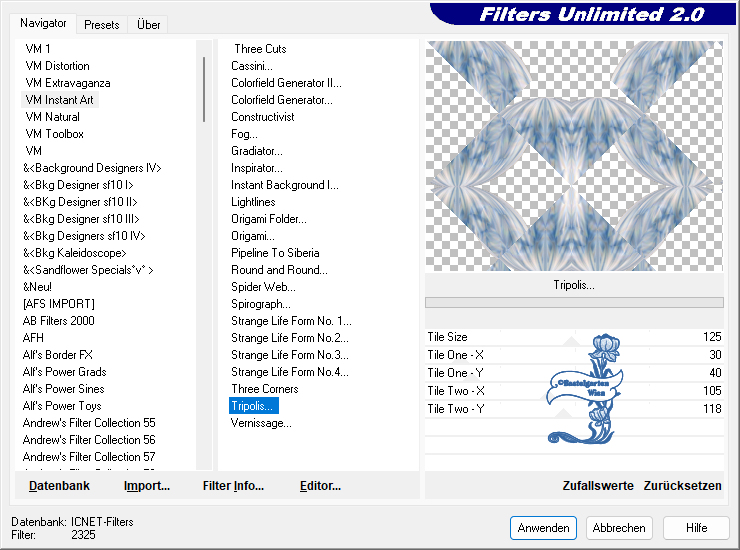
Task: Select VM Extravaganza category
Action: pos(68,83)
